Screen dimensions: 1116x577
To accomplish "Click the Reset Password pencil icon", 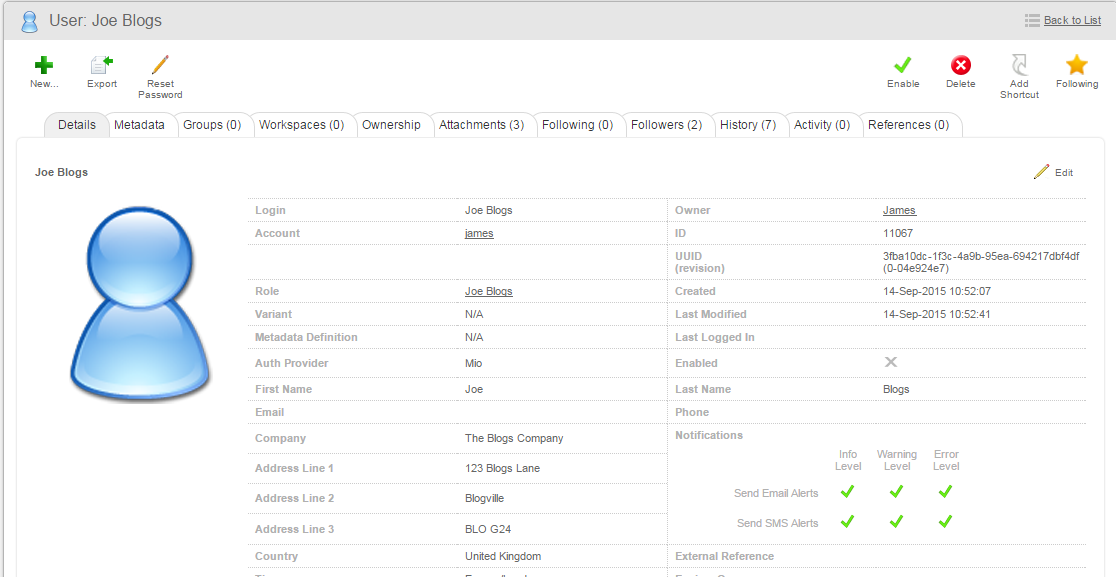I will click(x=160, y=66).
